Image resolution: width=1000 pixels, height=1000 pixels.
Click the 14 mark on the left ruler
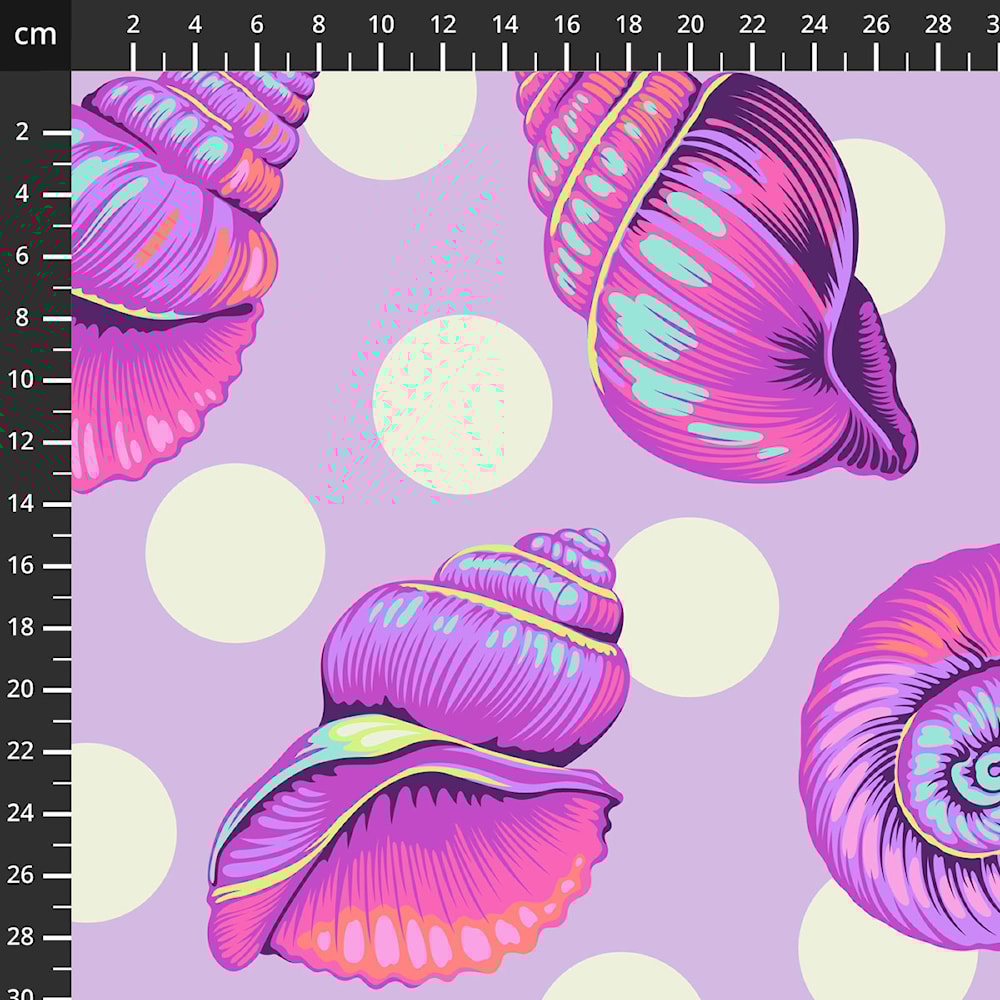point(22,504)
